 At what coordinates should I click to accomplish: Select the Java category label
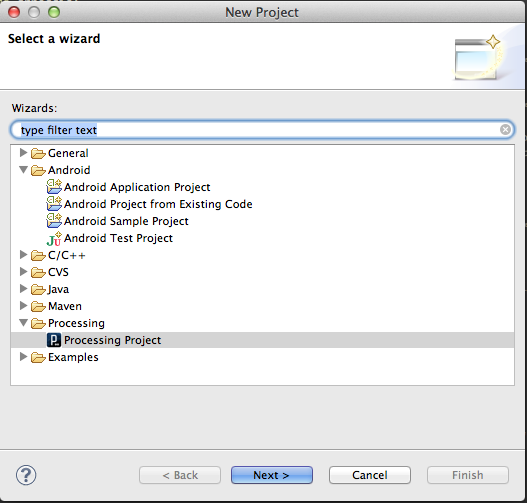(x=58, y=289)
